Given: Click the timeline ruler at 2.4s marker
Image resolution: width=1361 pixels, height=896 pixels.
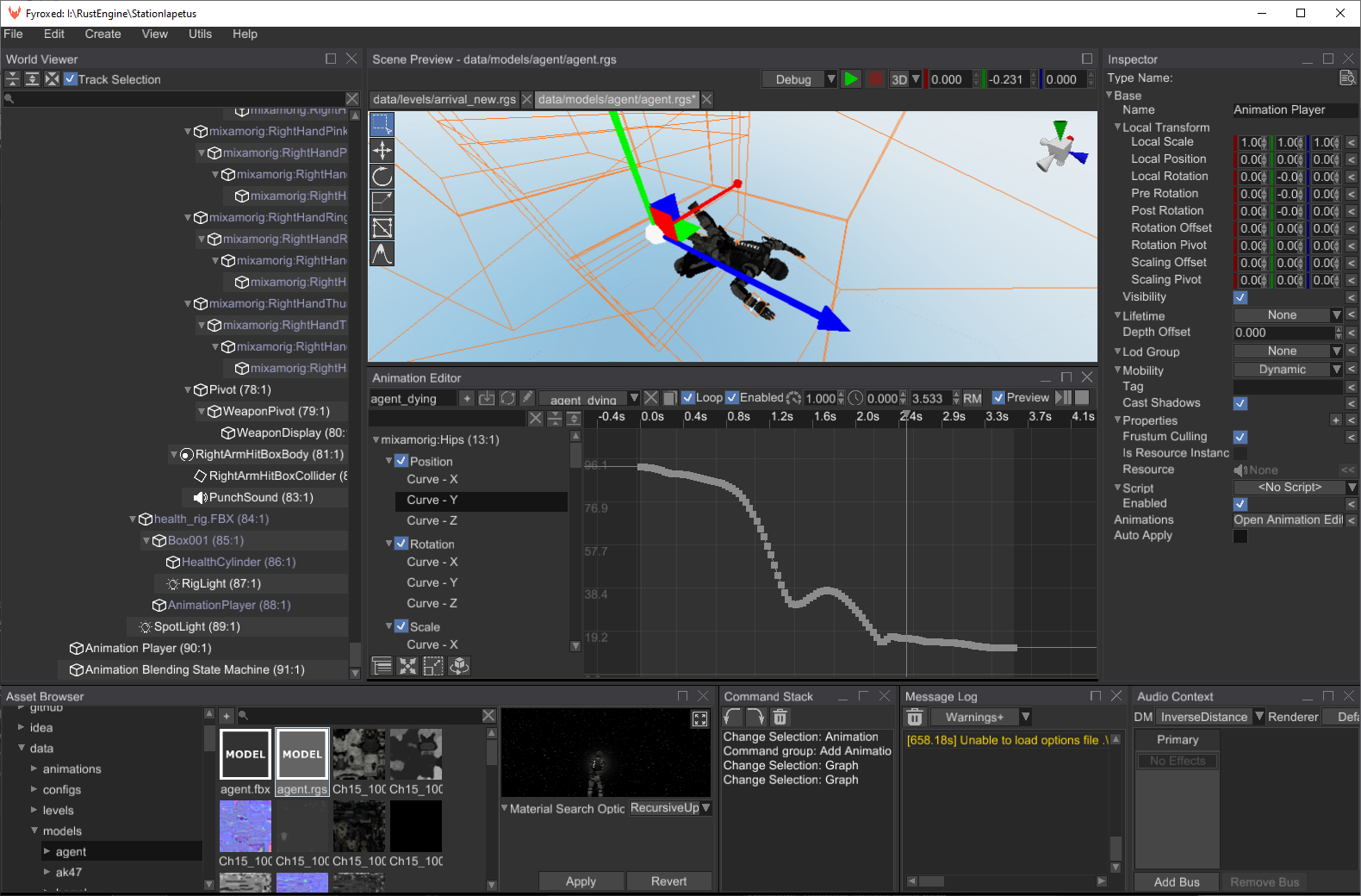Looking at the screenshot, I should [x=910, y=416].
